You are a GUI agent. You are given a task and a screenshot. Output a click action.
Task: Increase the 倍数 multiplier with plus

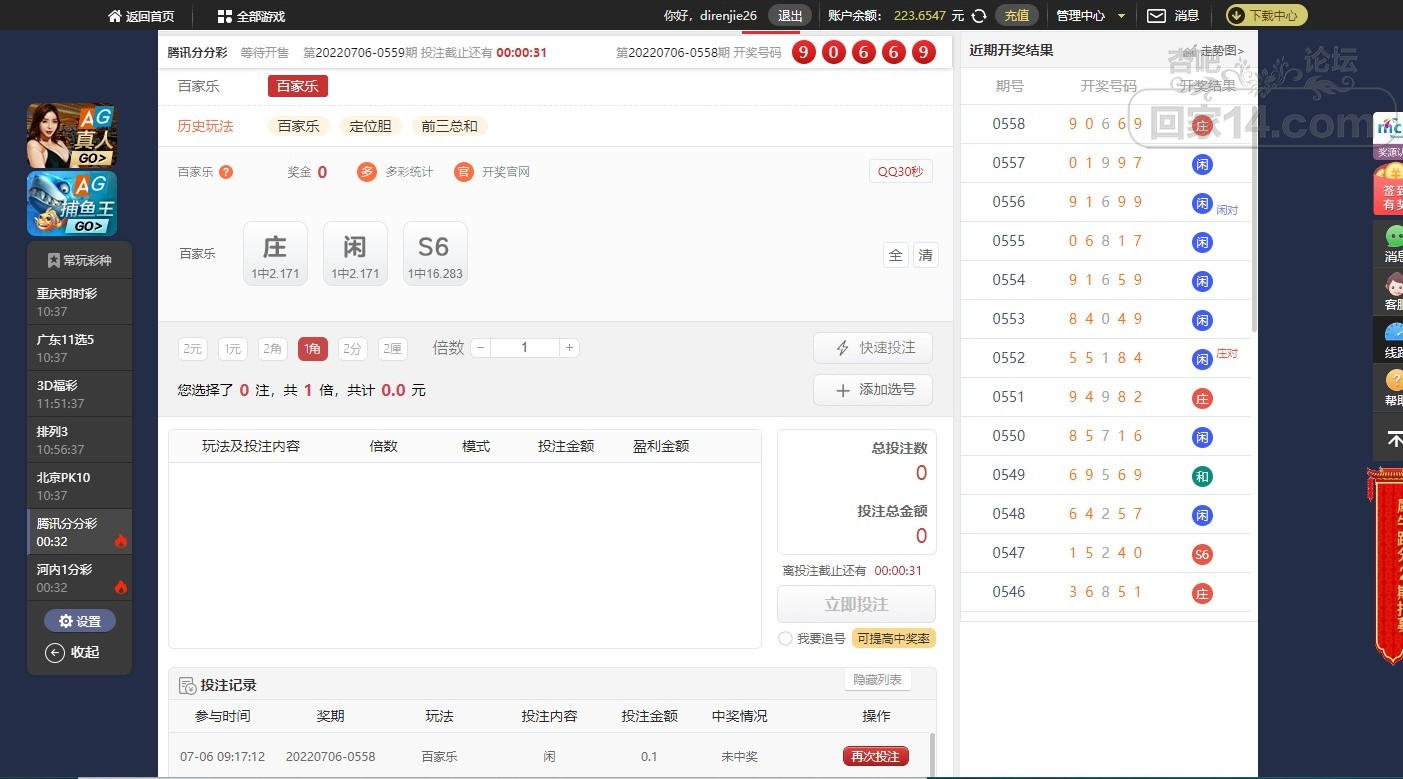coord(569,348)
